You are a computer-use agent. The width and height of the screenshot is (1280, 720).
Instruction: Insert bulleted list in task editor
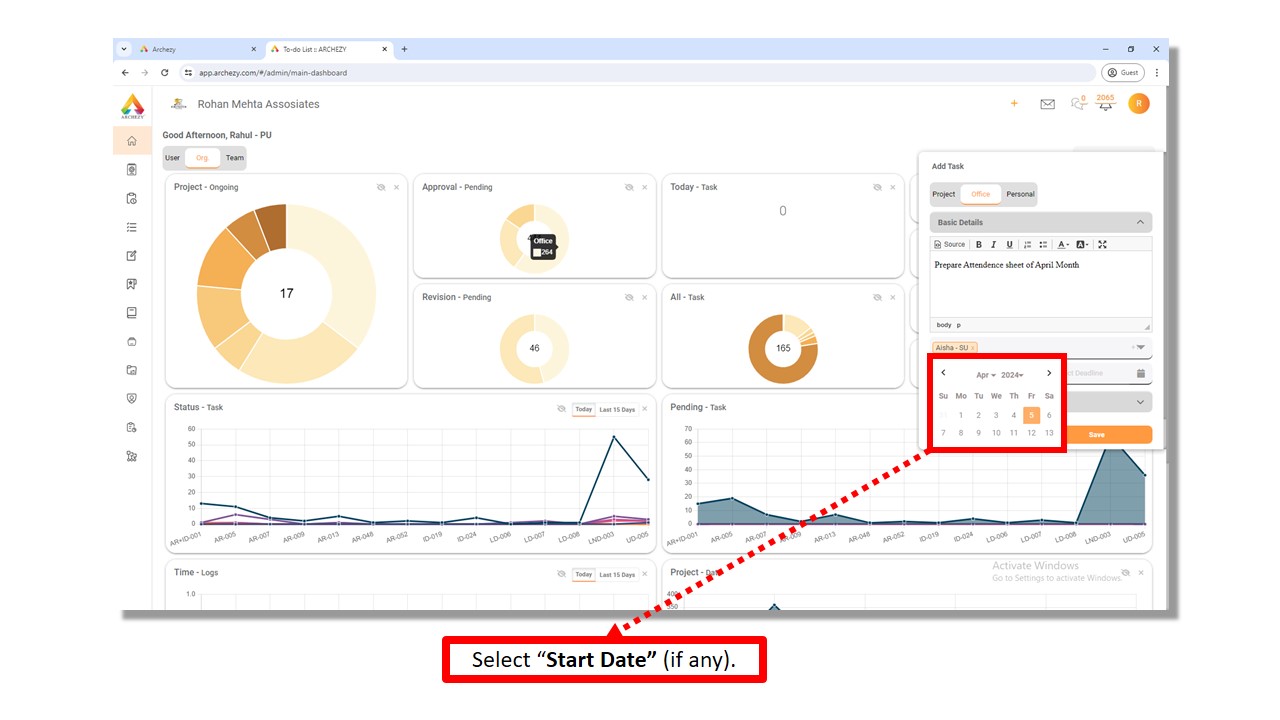point(1043,244)
